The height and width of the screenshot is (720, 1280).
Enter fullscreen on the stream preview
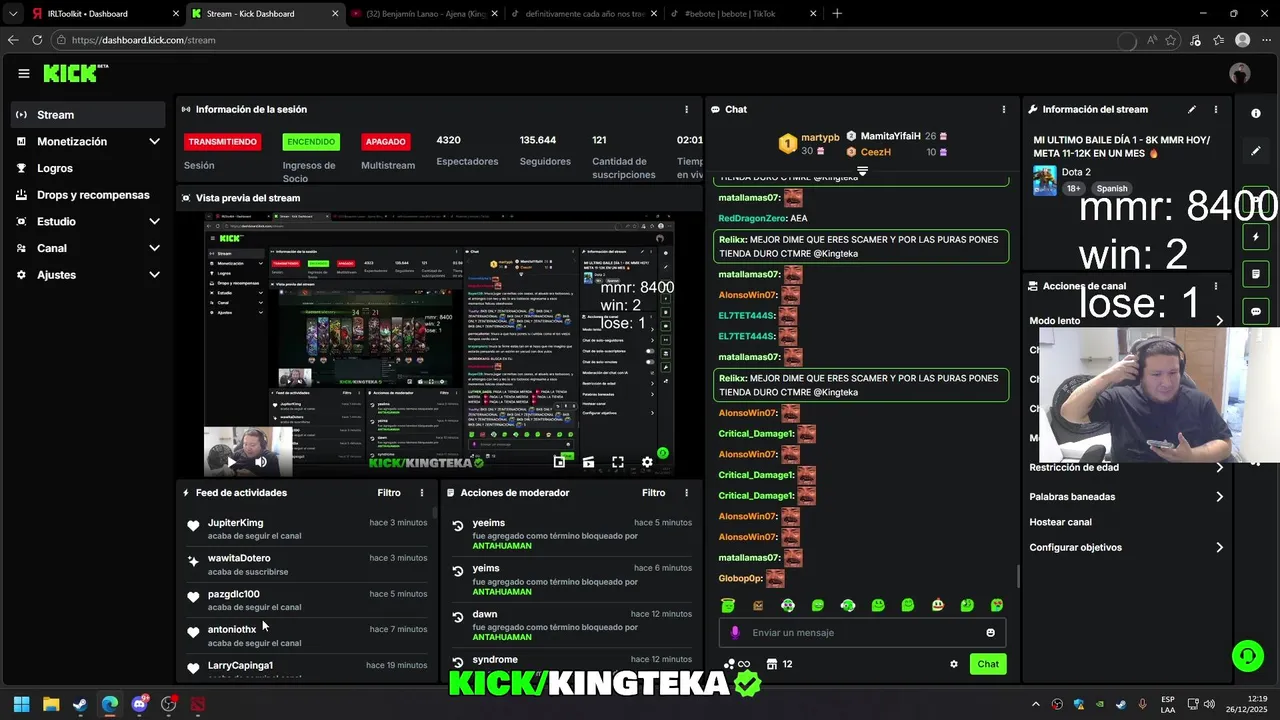(618, 462)
